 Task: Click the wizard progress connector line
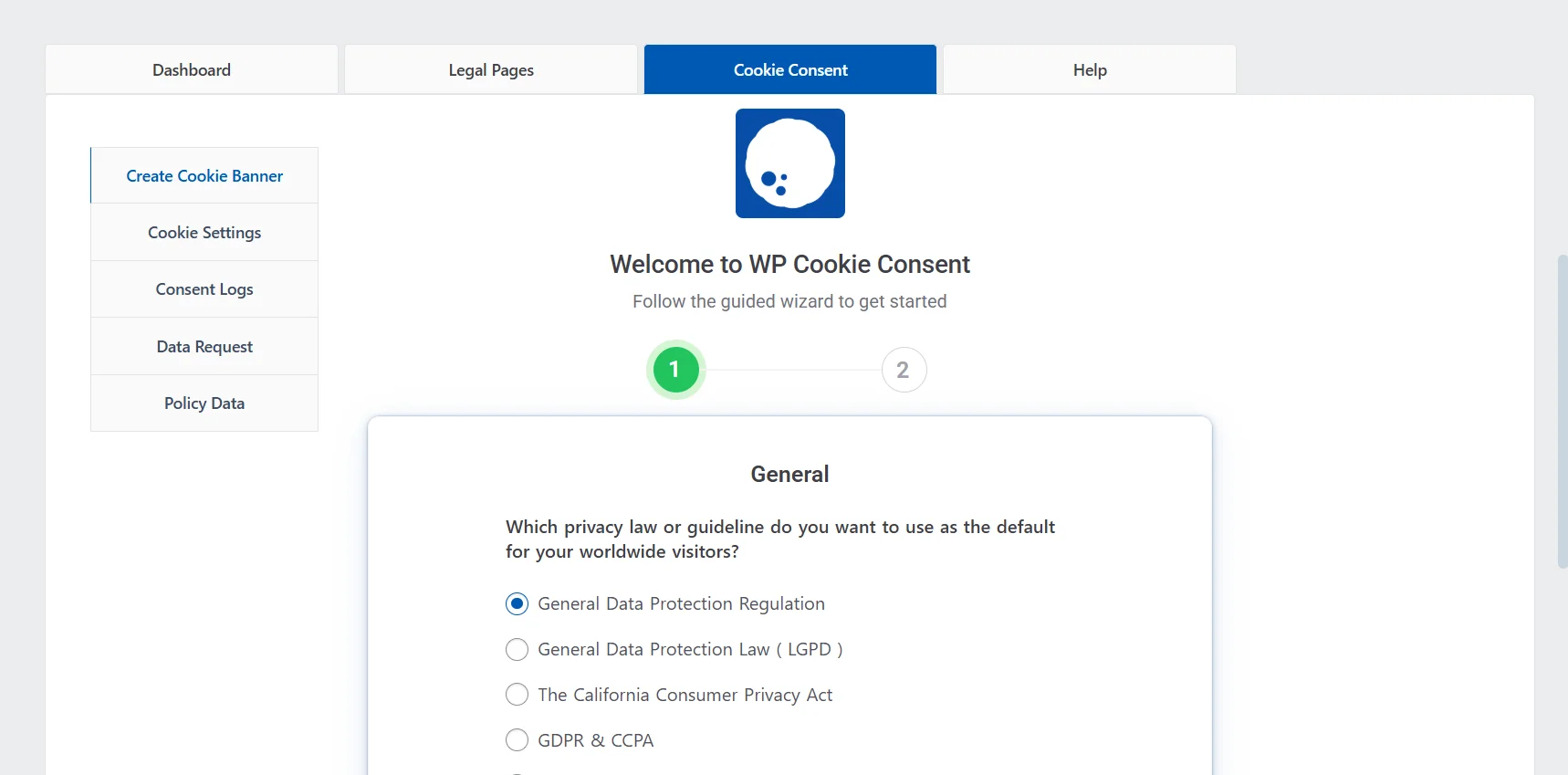789,370
